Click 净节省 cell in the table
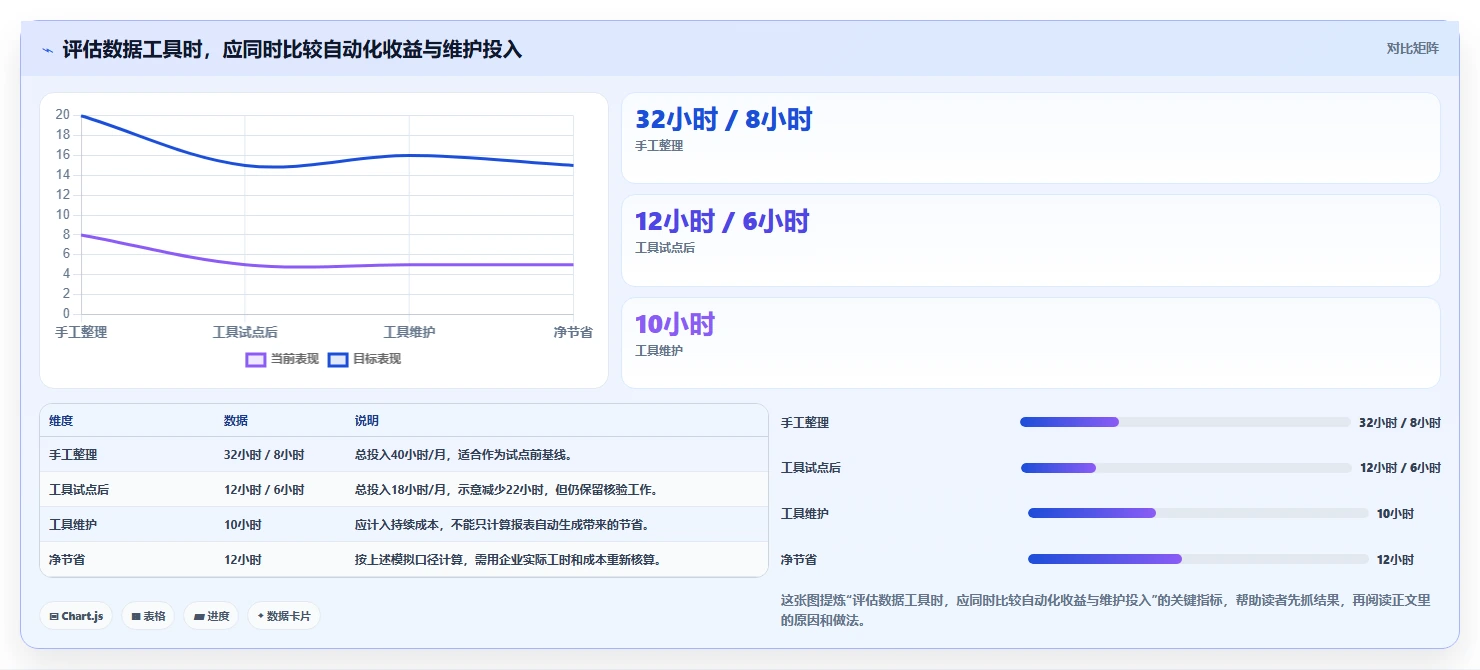Screen dimensions: 1480x670 (67, 560)
